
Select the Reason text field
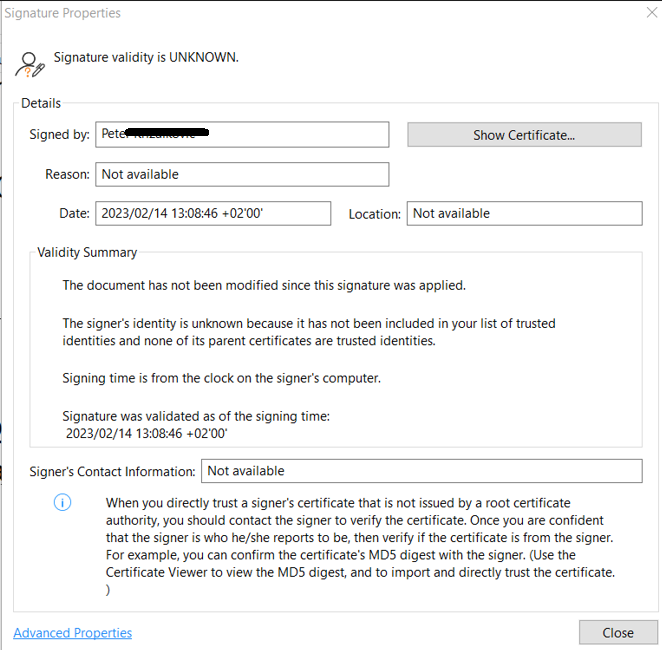pyautogui.click(x=242, y=174)
